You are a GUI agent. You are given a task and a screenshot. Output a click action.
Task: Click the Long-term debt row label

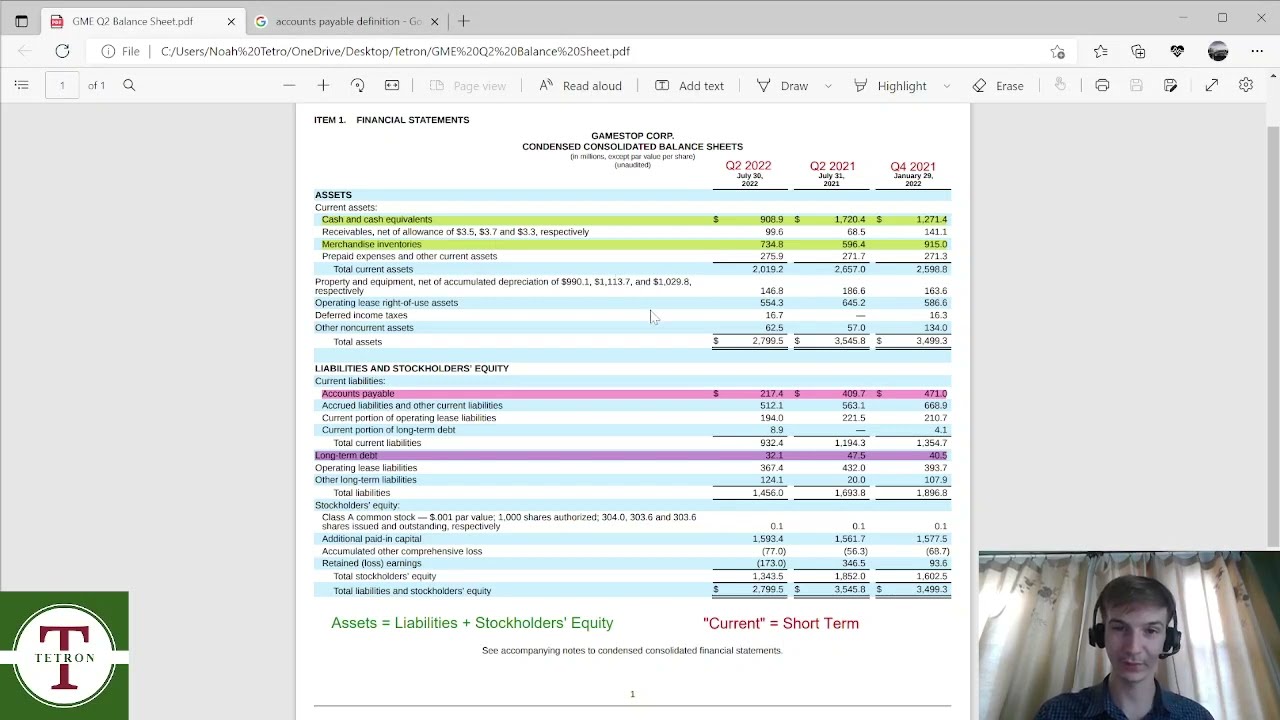click(x=346, y=455)
